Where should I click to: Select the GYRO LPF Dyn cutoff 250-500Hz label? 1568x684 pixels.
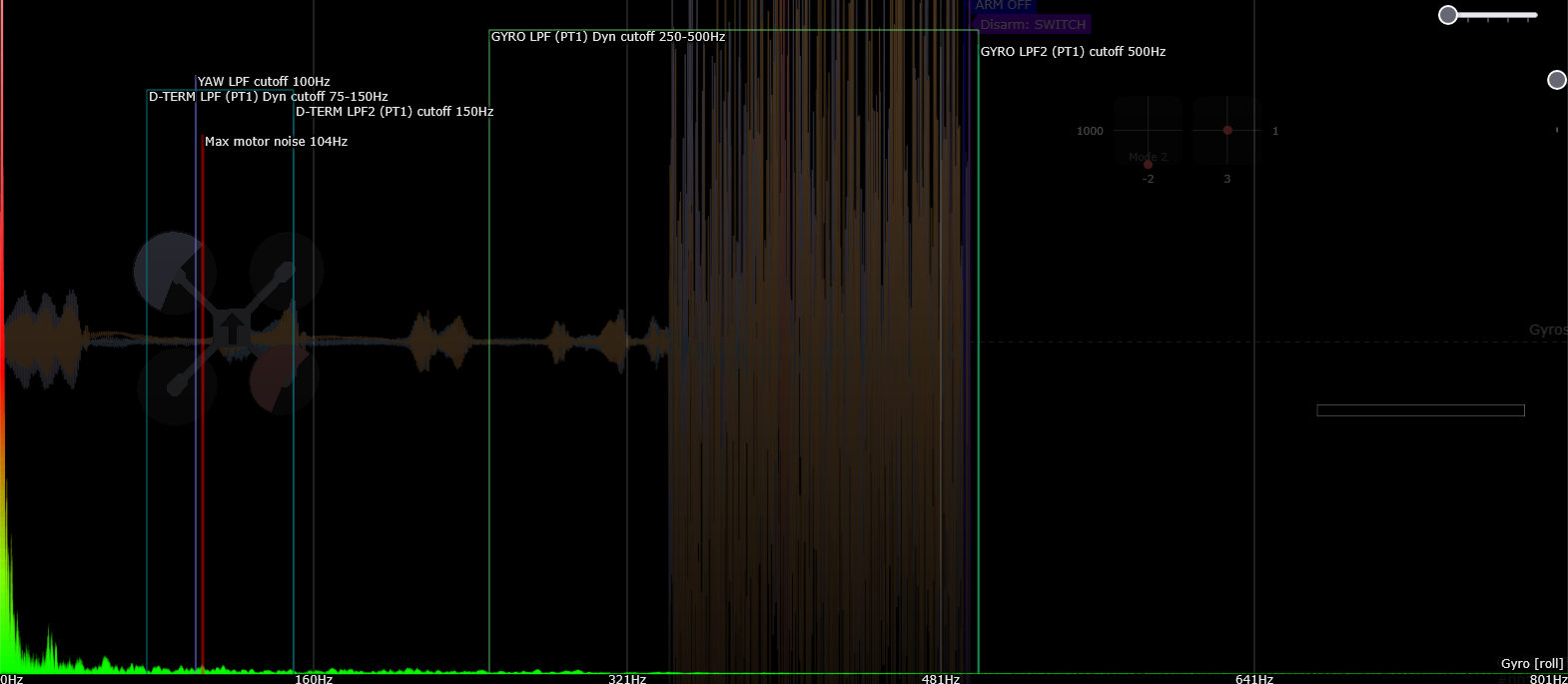tap(608, 37)
